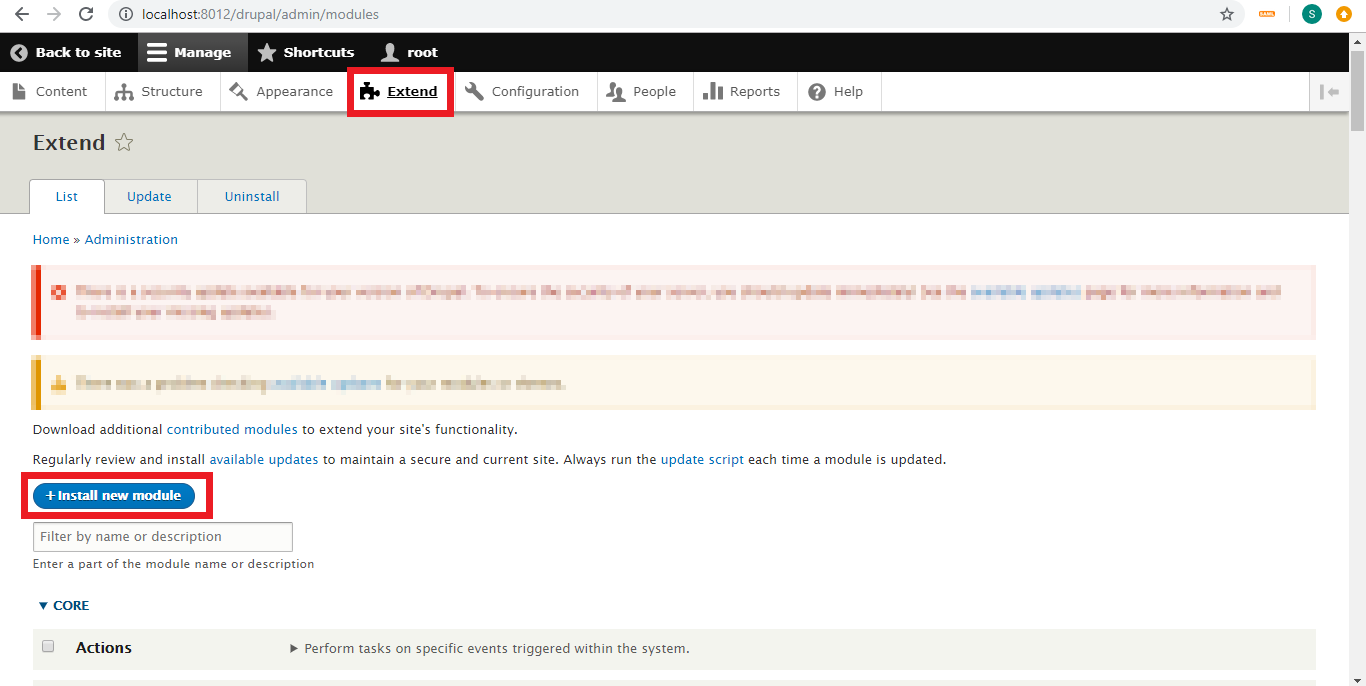
Task: Expand the Actions module description
Action: click(291, 647)
